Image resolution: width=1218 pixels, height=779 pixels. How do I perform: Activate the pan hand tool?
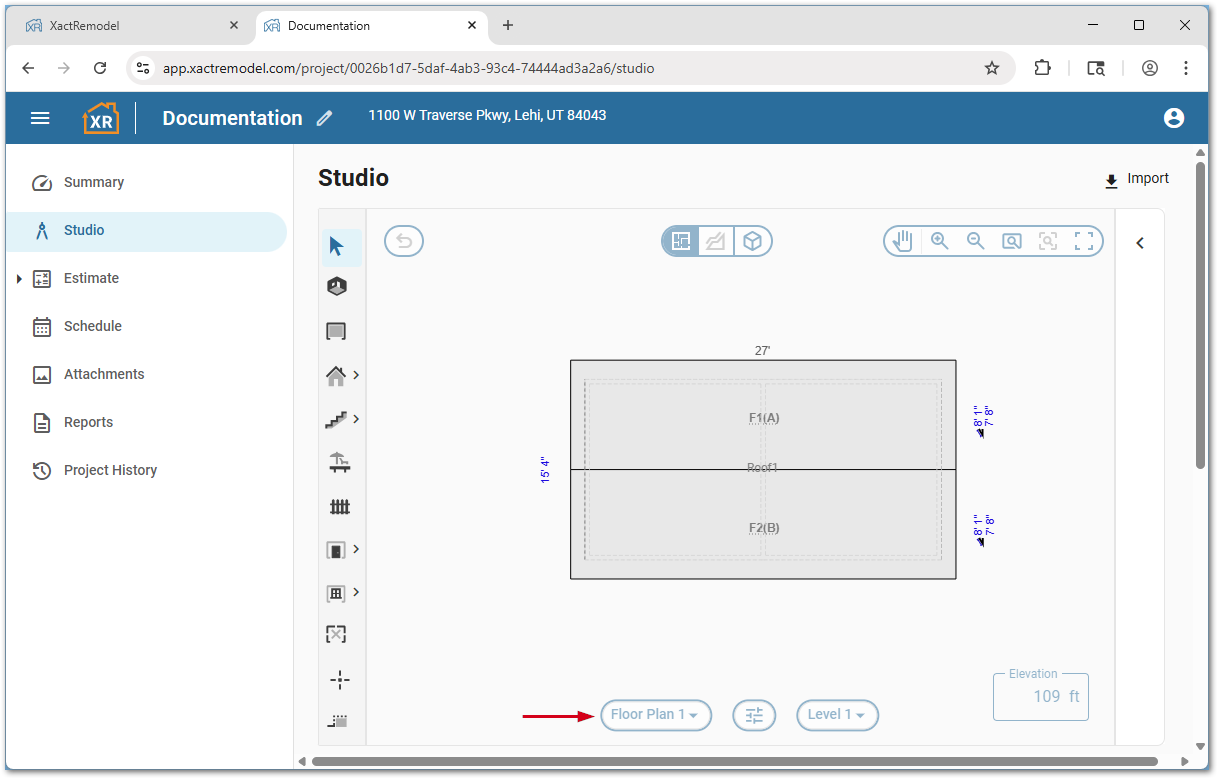coord(901,240)
